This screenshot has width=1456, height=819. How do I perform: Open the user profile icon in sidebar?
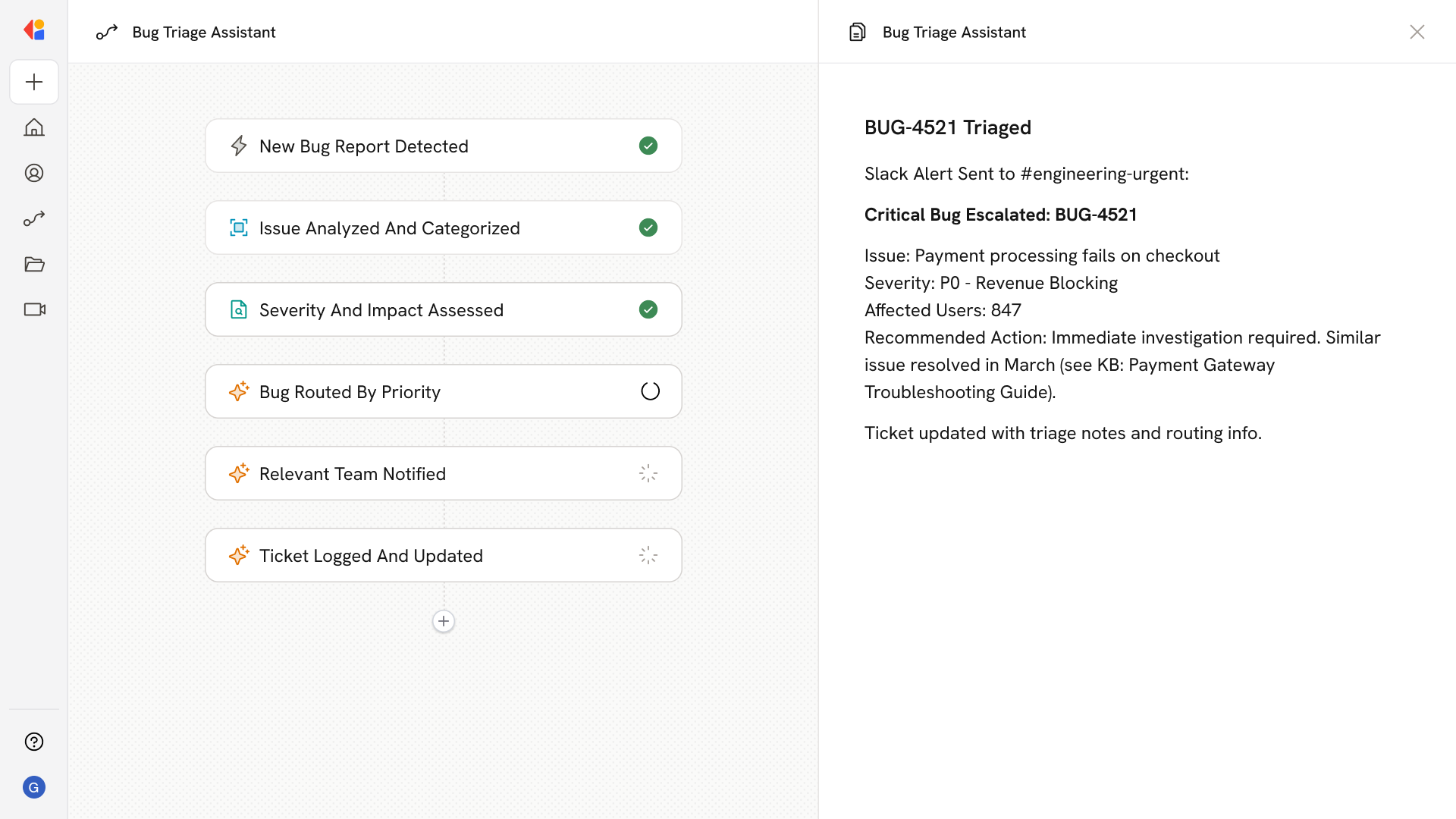34,173
